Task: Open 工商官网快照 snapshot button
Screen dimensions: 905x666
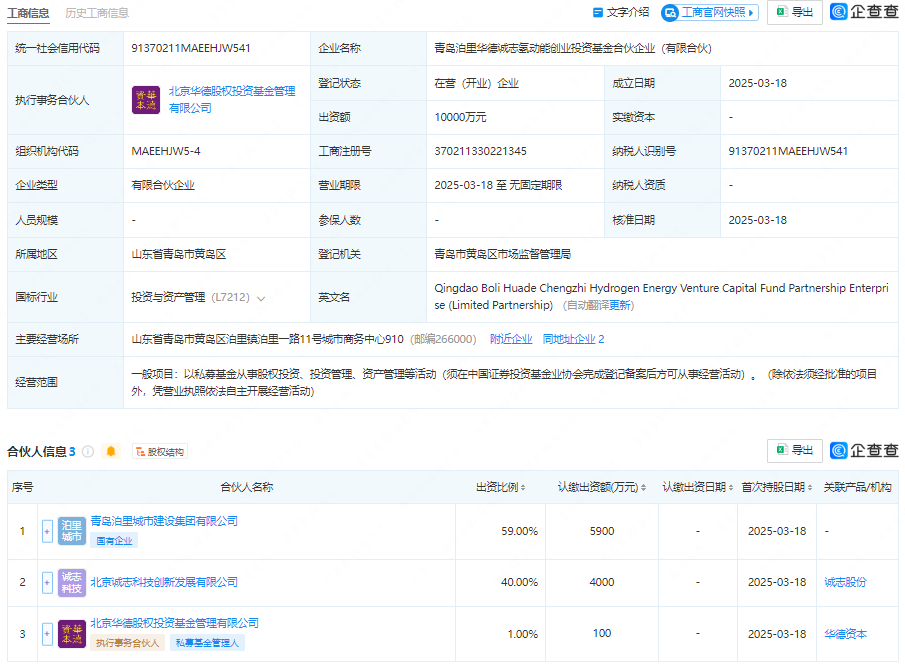Action: 710,12
